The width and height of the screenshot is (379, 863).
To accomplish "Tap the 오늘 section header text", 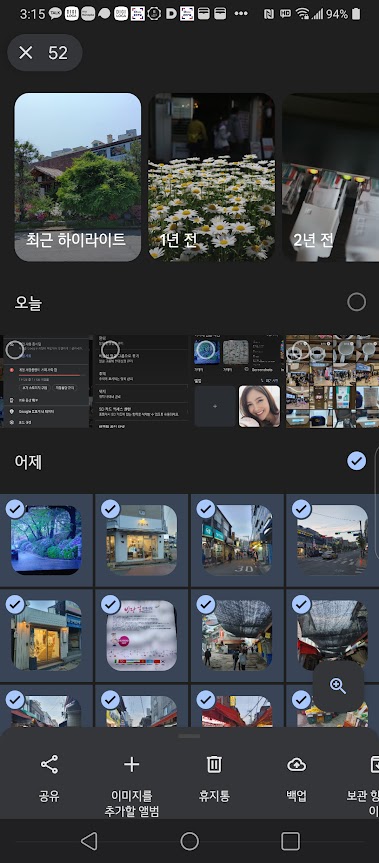I will [x=28, y=303].
